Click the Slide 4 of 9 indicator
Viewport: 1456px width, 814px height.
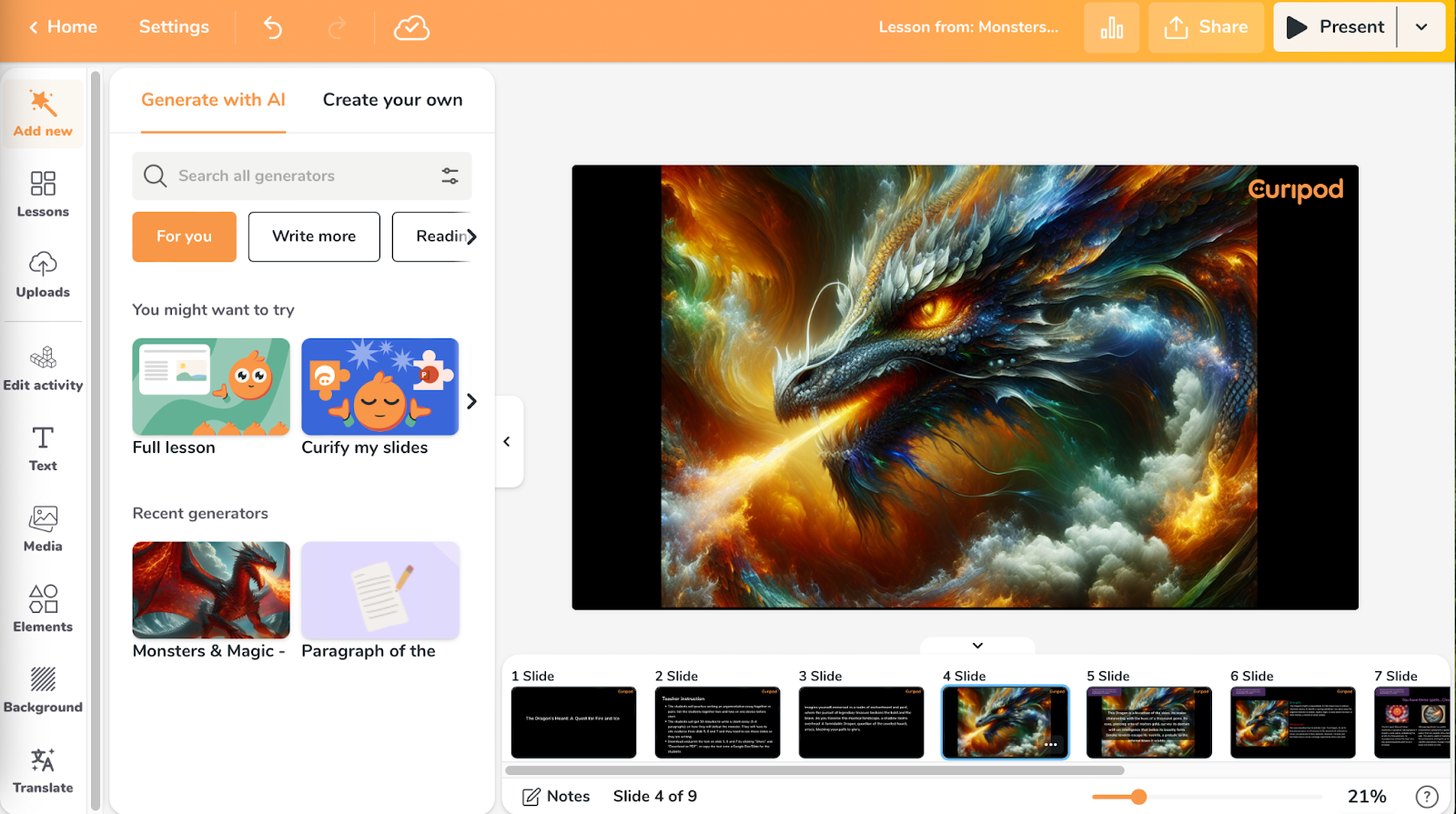click(655, 797)
